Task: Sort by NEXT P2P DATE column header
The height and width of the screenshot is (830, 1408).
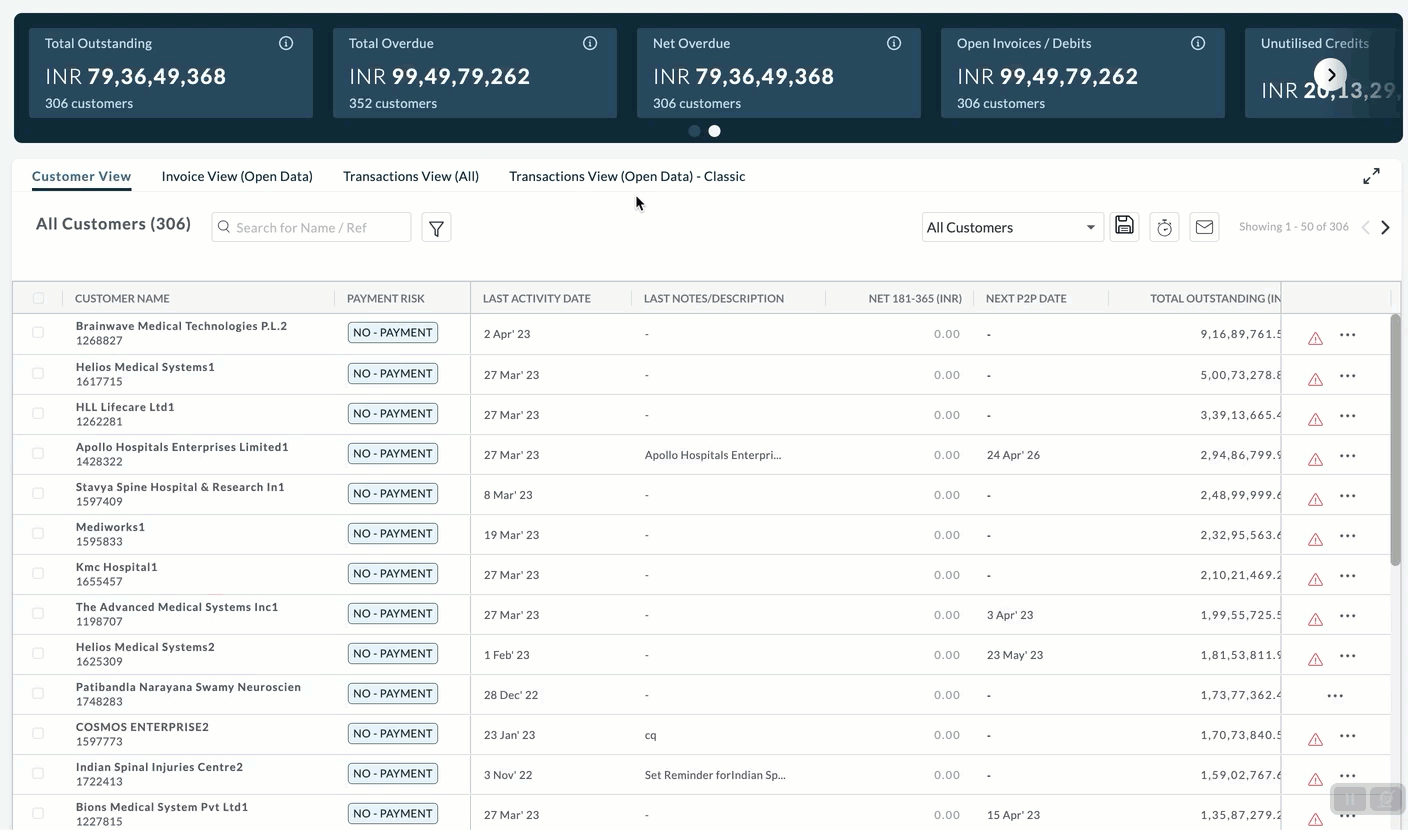Action: pos(1026,298)
